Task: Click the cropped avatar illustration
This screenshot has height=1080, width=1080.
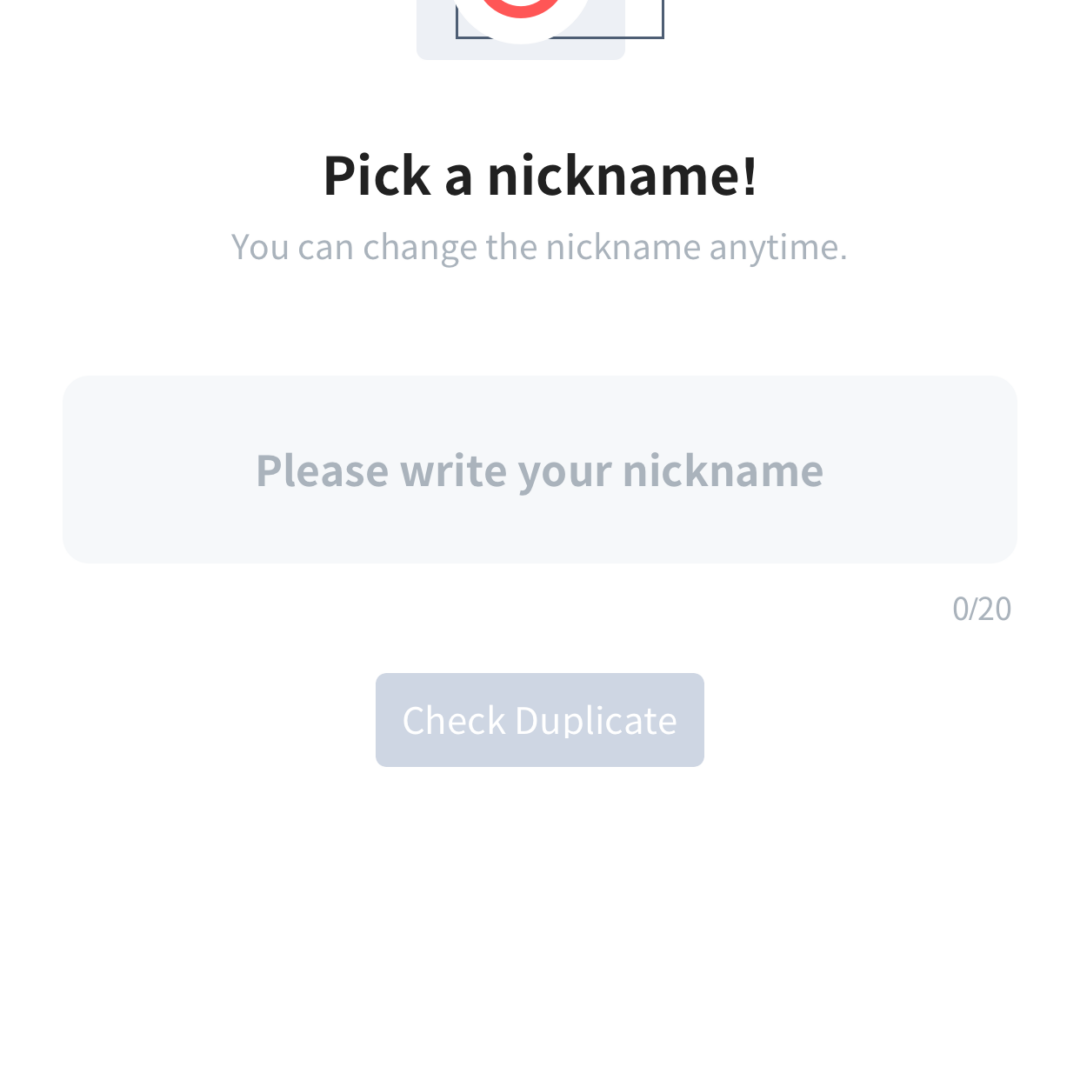Action: (540, 25)
